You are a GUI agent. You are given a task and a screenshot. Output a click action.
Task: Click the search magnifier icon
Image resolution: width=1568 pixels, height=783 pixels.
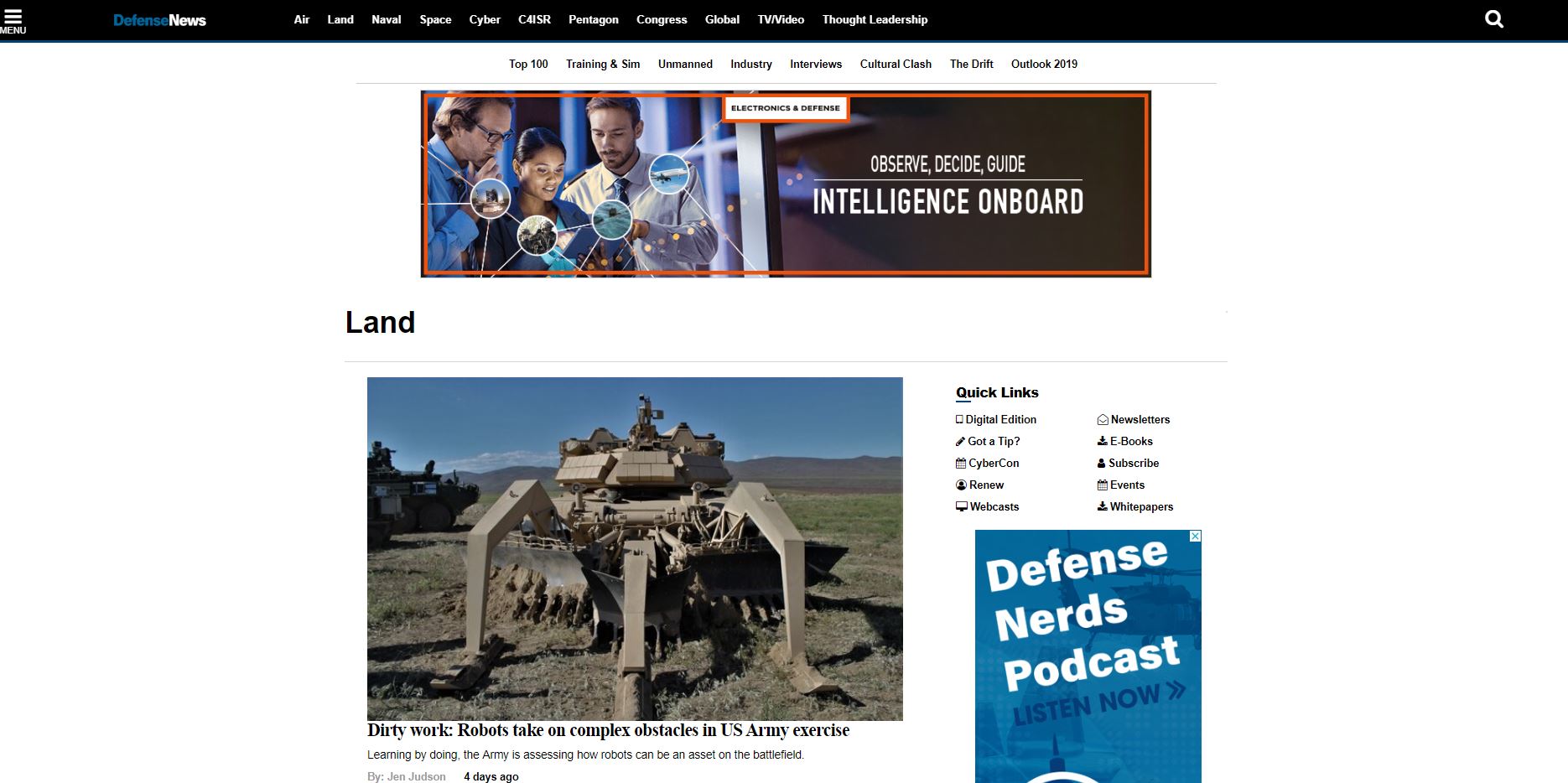(x=1493, y=19)
